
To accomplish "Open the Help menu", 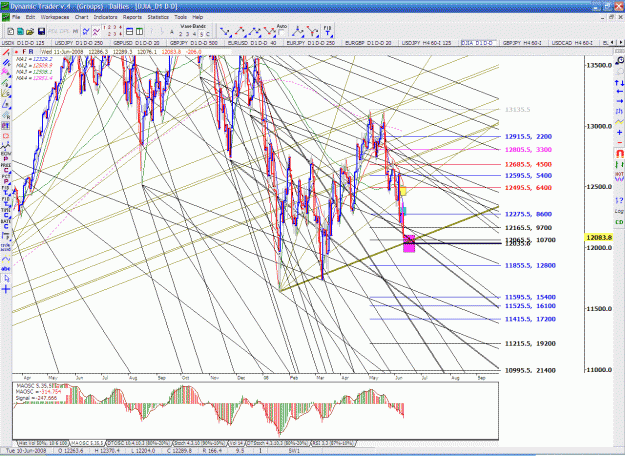I will pos(198,17).
